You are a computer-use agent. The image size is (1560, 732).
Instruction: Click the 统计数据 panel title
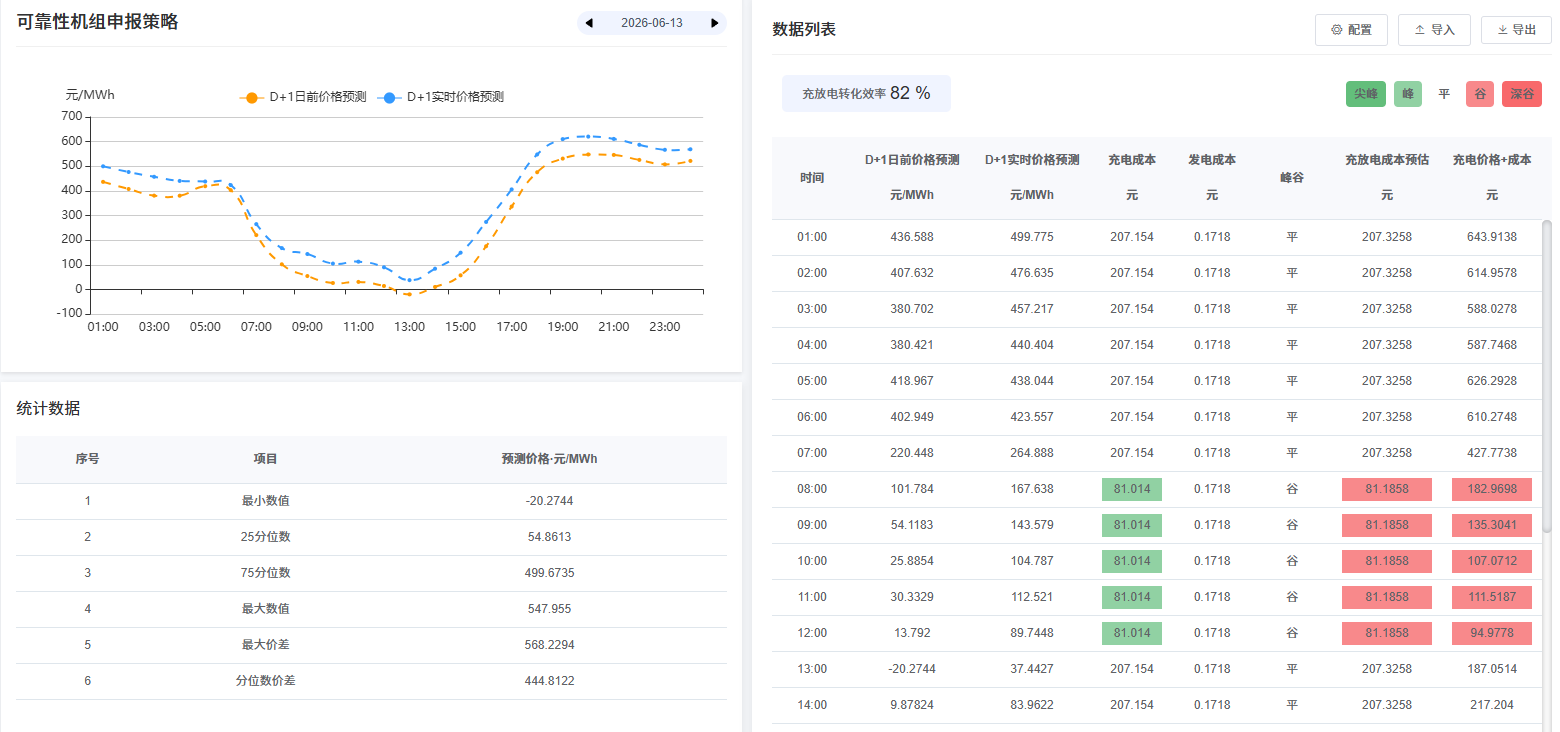point(48,408)
